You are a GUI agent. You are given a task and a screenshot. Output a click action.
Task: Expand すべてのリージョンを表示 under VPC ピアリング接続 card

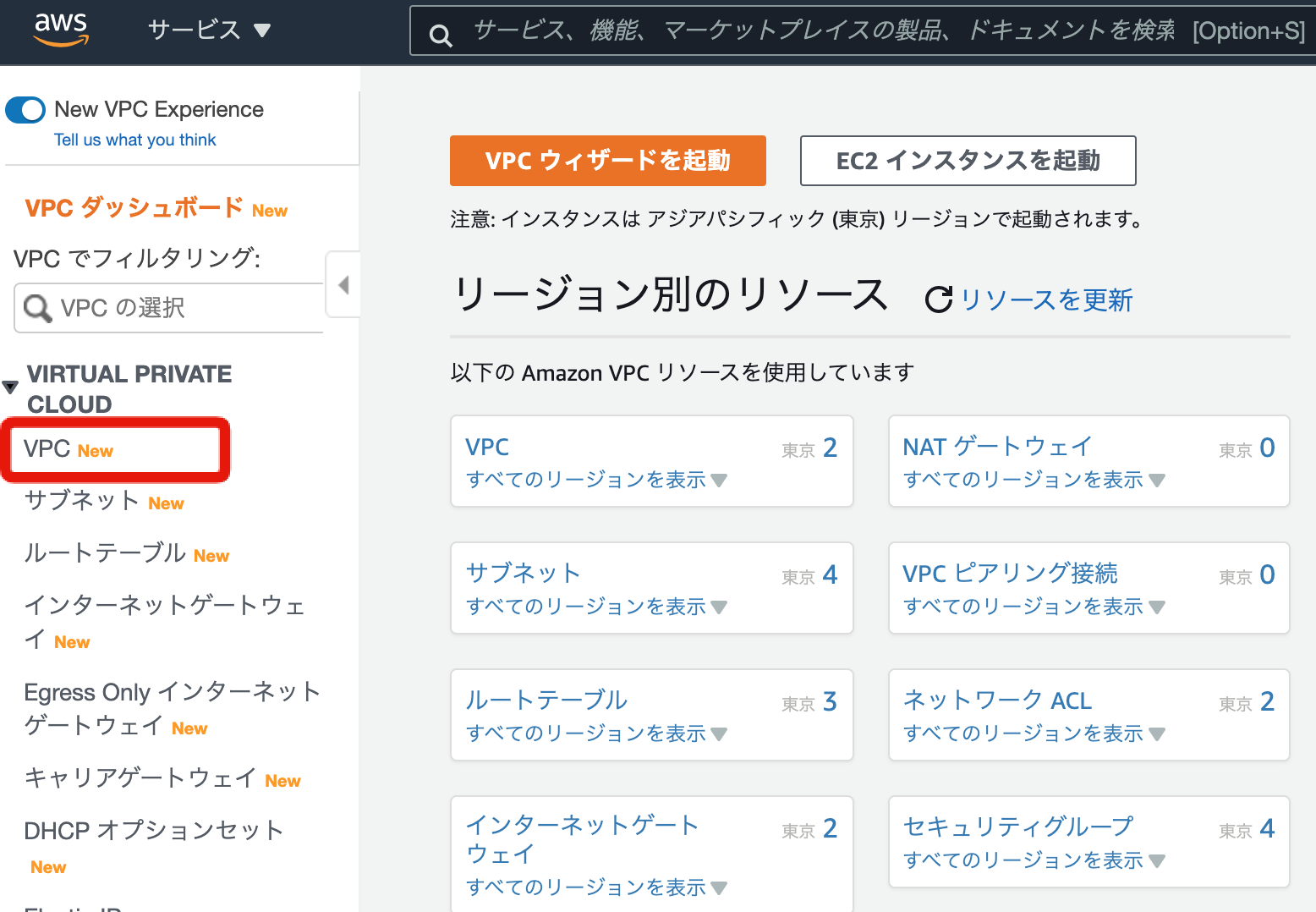(1034, 607)
